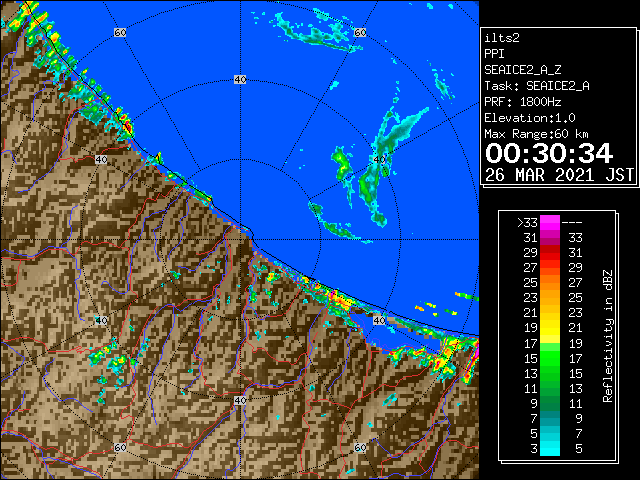Select the '60' range label over northeast sea
This screenshot has width=640, height=480.
click(360, 32)
